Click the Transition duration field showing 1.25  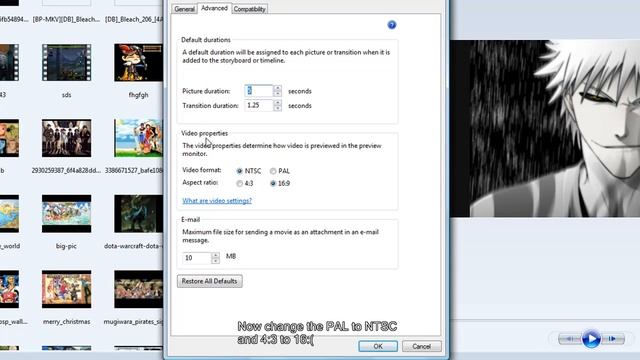pyautogui.click(x=259, y=105)
